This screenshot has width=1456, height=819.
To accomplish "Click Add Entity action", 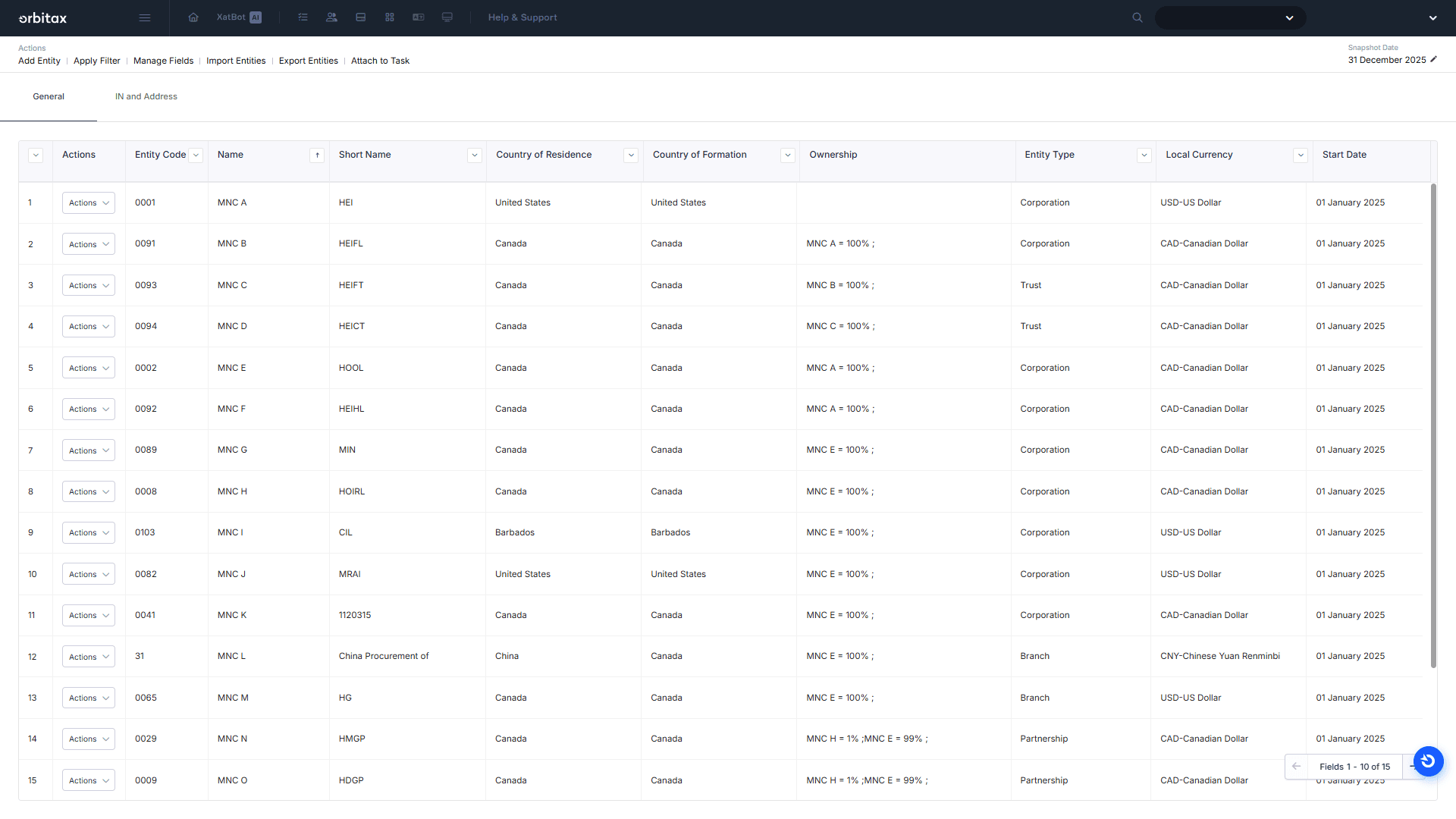I will point(39,61).
